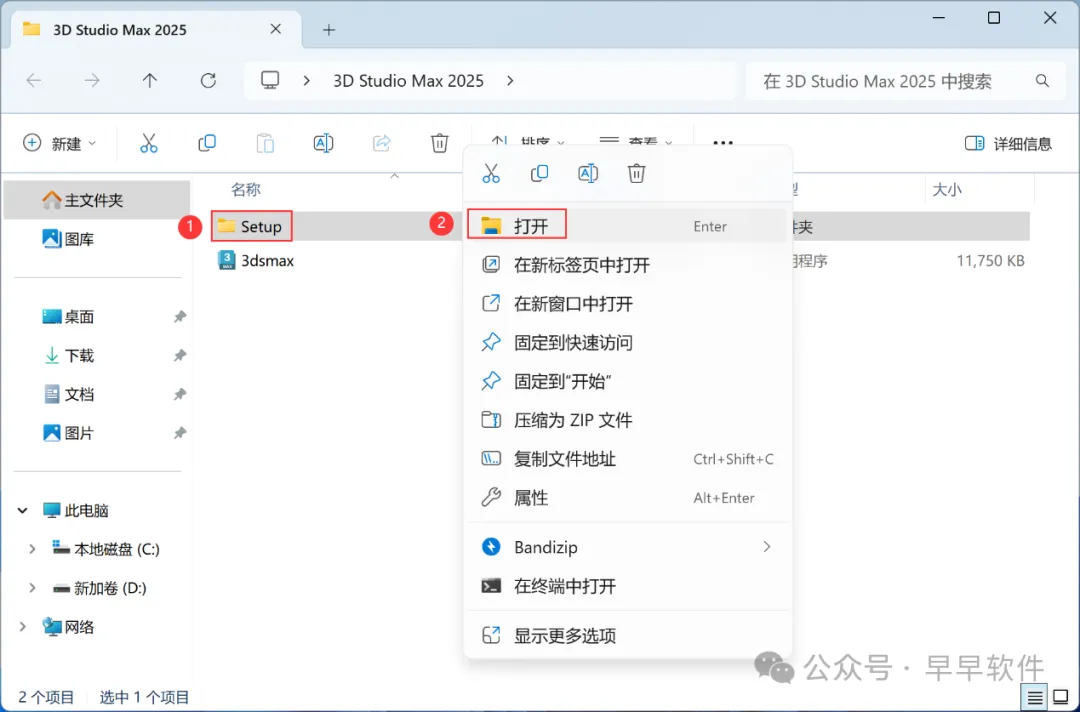Choose 显示更多选项
The height and width of the screenshot is (712, 1080).
click(625, 635)
